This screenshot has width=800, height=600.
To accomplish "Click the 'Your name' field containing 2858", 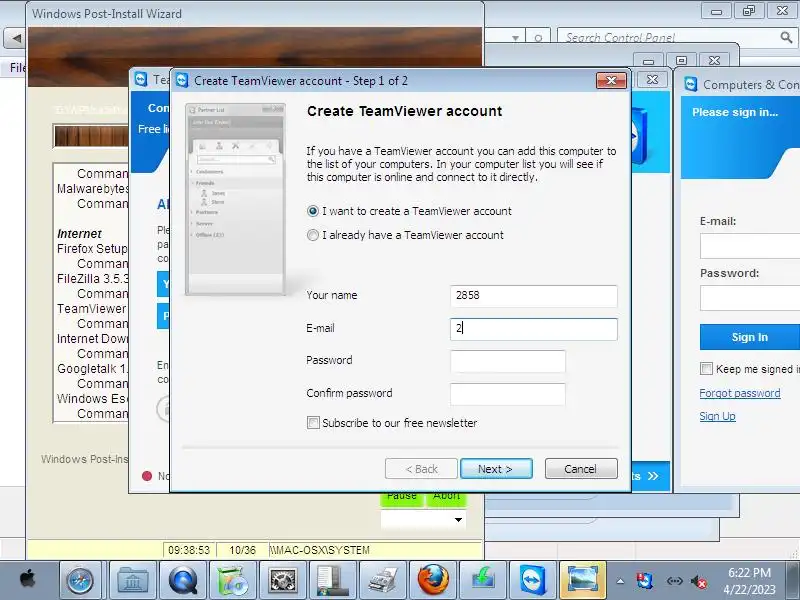I will [534, 296].
